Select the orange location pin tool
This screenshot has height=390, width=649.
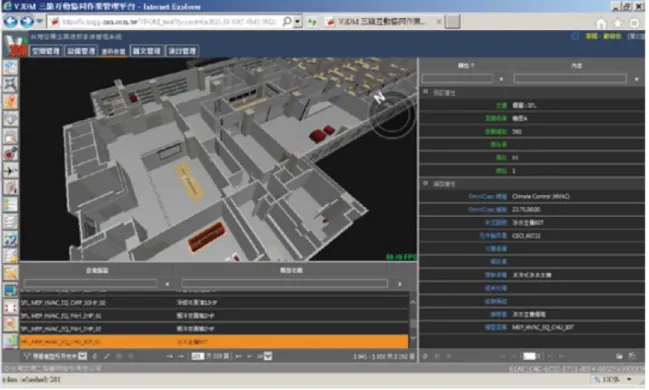point(10,102)
